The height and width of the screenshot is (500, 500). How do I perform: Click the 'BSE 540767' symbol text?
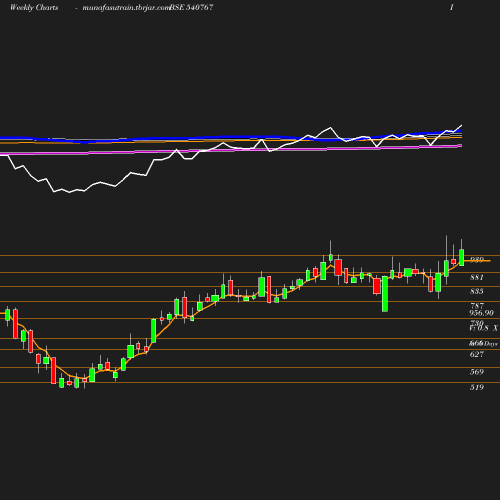[191, 7]
